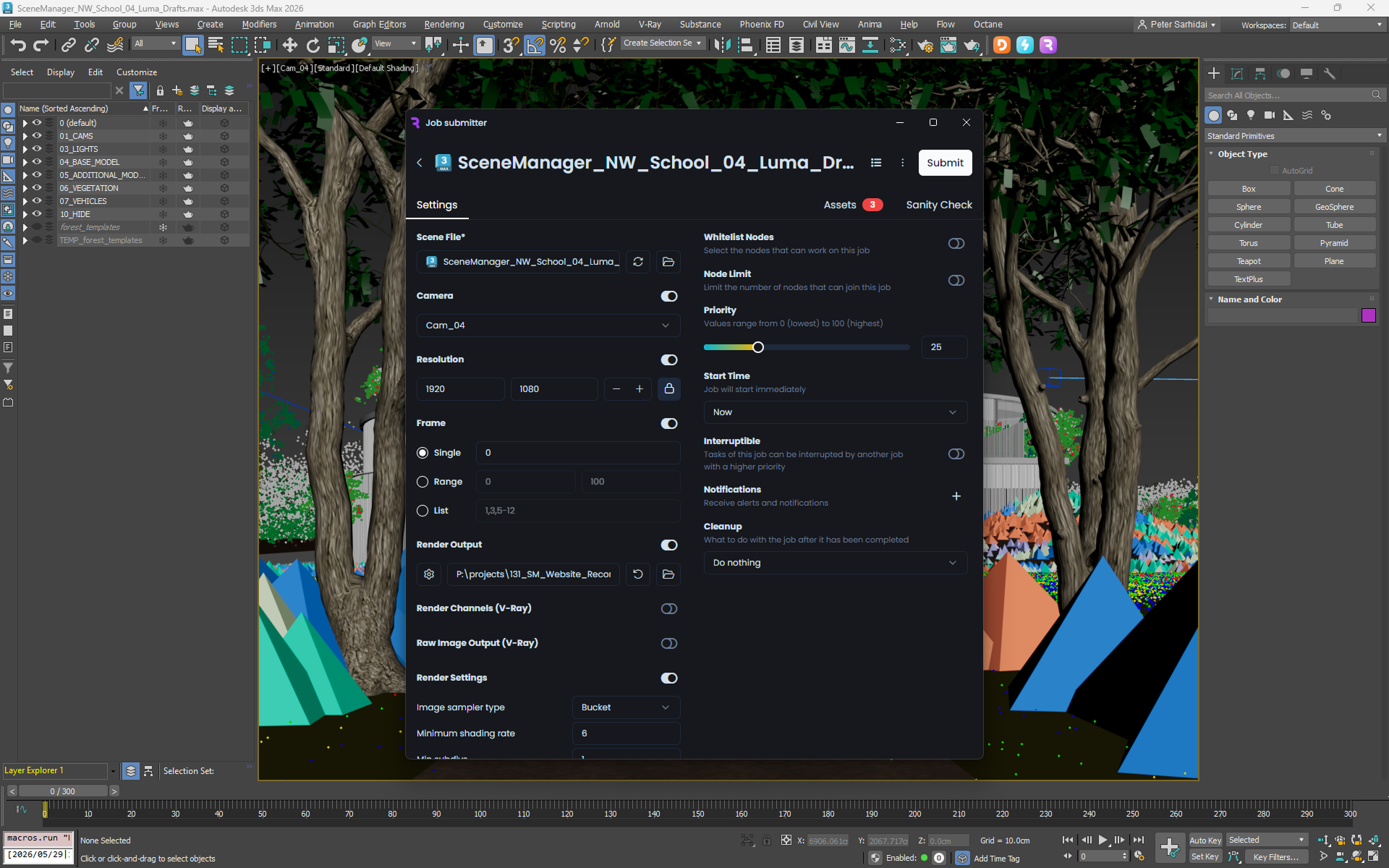Lock the resolution aspect ratio
This screenshot has width=1389, height=868.
click(669, 389)
